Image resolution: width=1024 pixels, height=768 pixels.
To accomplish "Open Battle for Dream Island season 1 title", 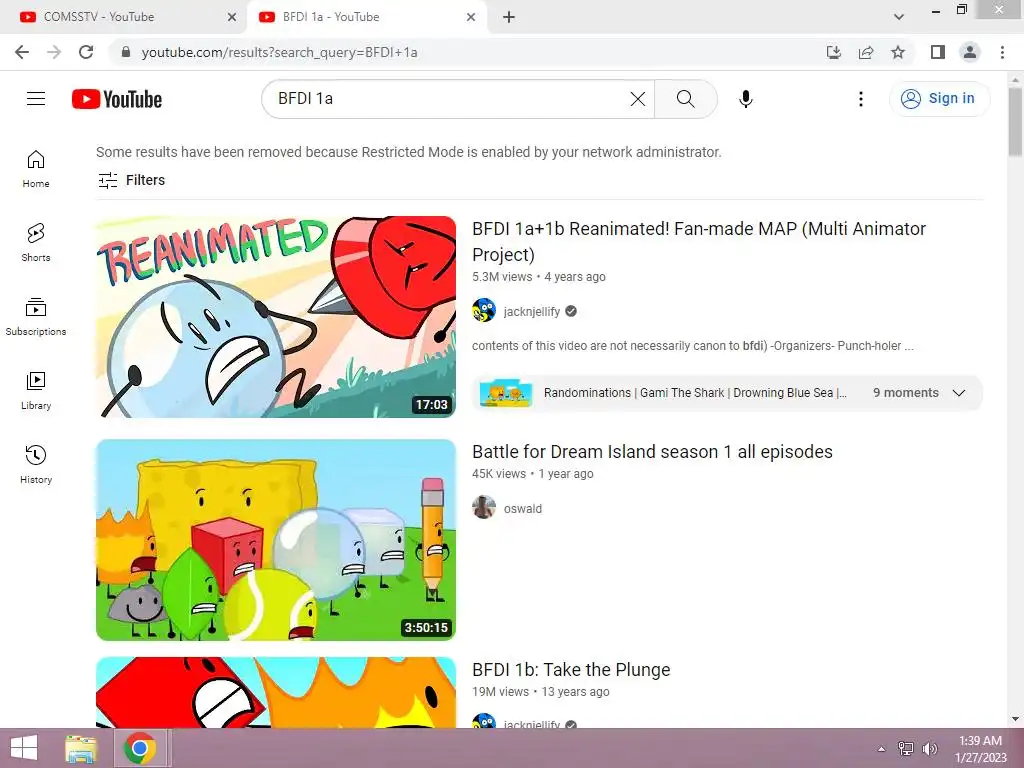I will pyautogui.click(x=652, y=452).
